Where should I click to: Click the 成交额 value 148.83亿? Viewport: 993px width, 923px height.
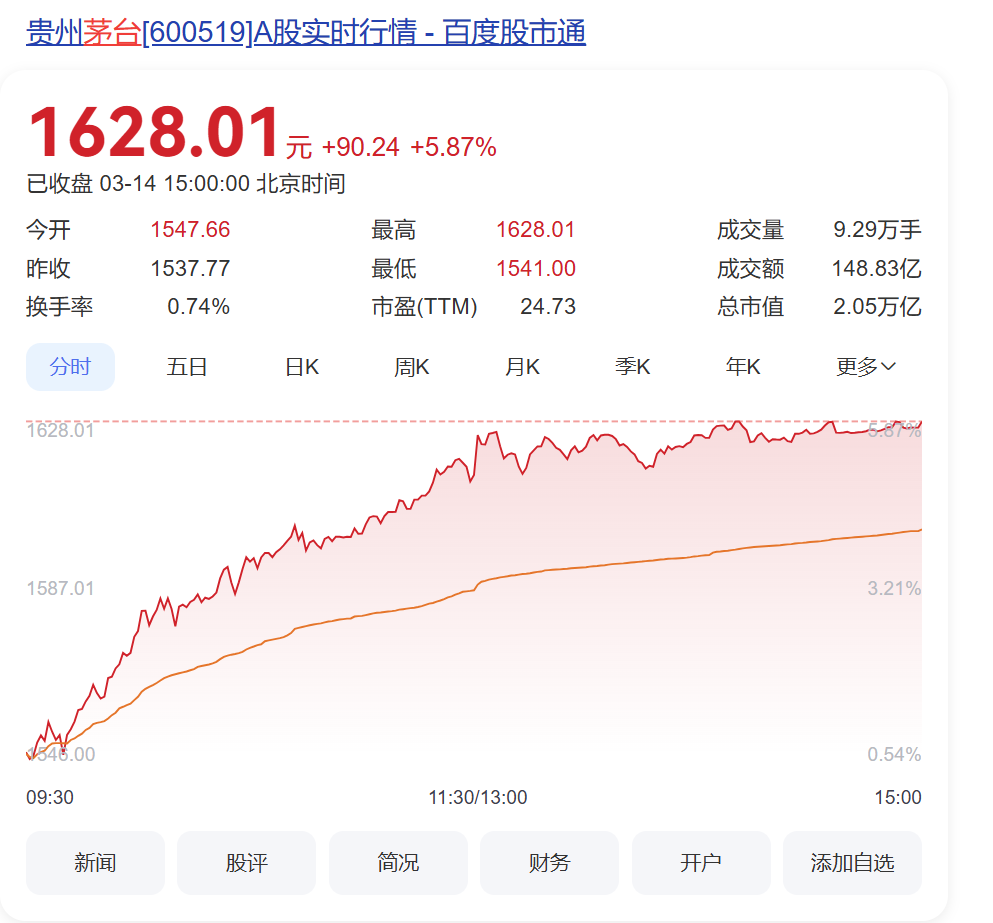(x=876, y=268)
